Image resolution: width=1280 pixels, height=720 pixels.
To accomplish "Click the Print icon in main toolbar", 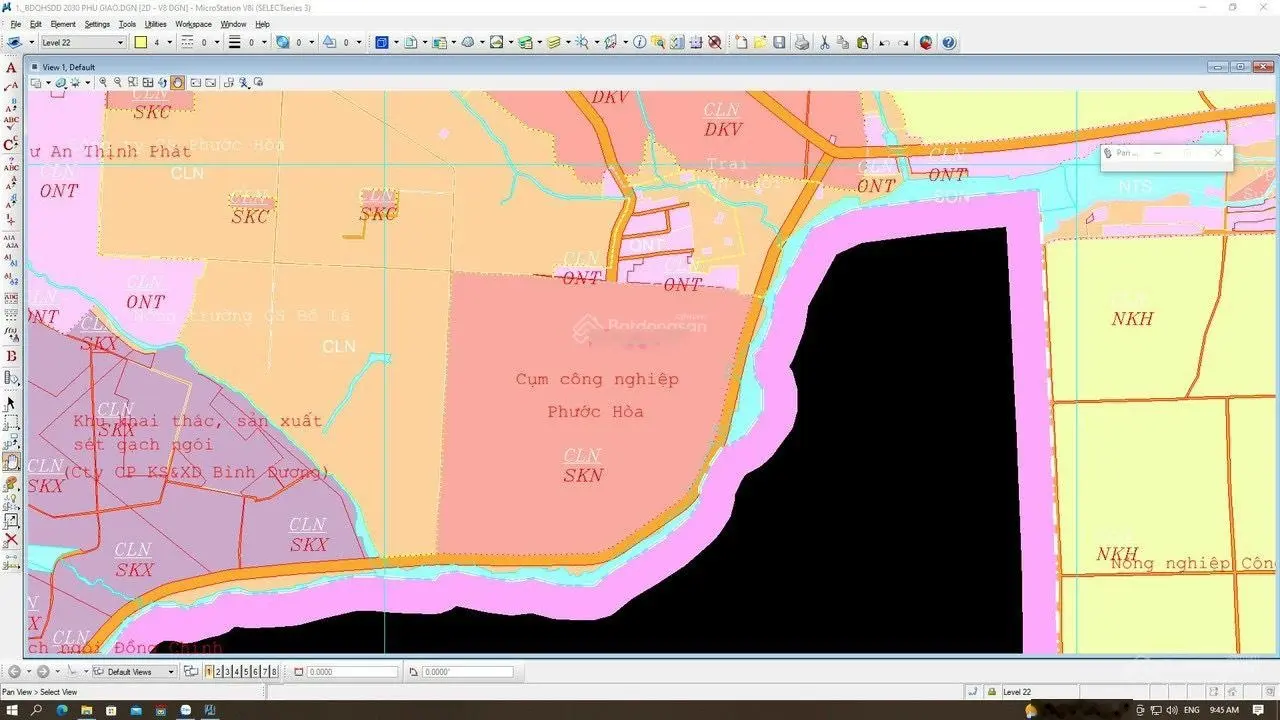I will (x=802, y=43).
